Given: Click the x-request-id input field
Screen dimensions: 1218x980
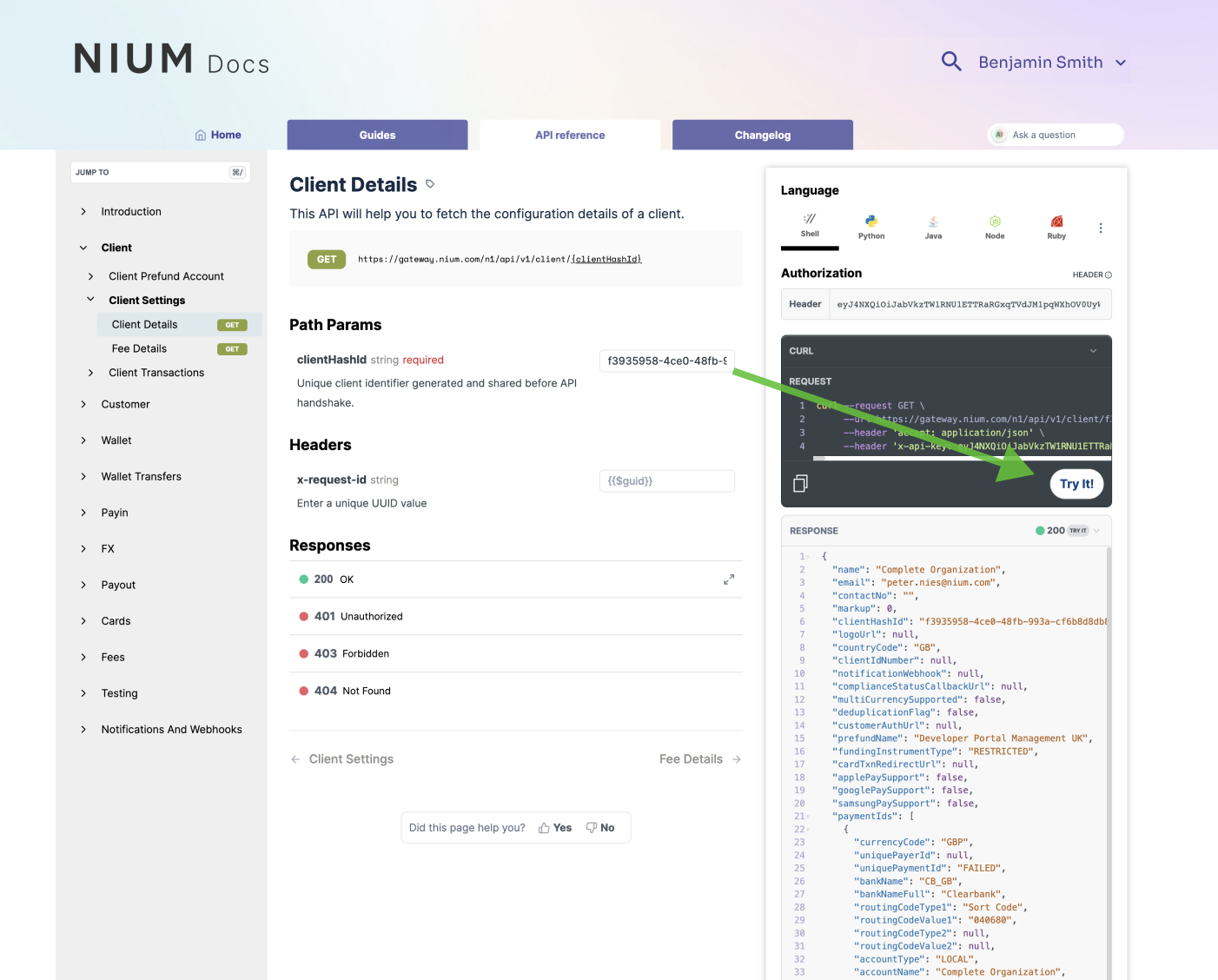Looking at the screenshot, I should 667,480.
